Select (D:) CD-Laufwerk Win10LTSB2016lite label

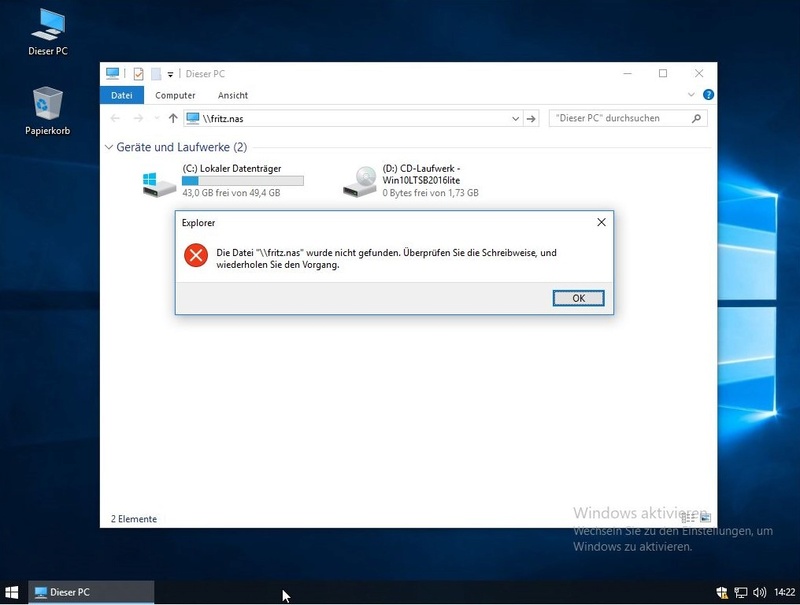tap(421, 174)
